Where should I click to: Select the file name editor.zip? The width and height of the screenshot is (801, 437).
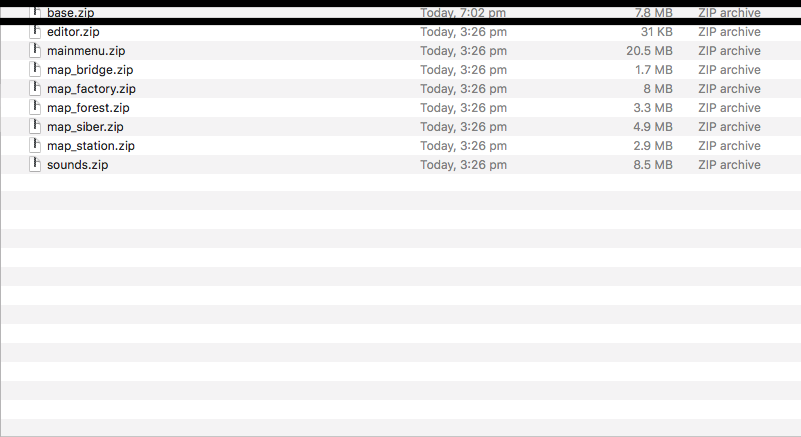point(73,32)
